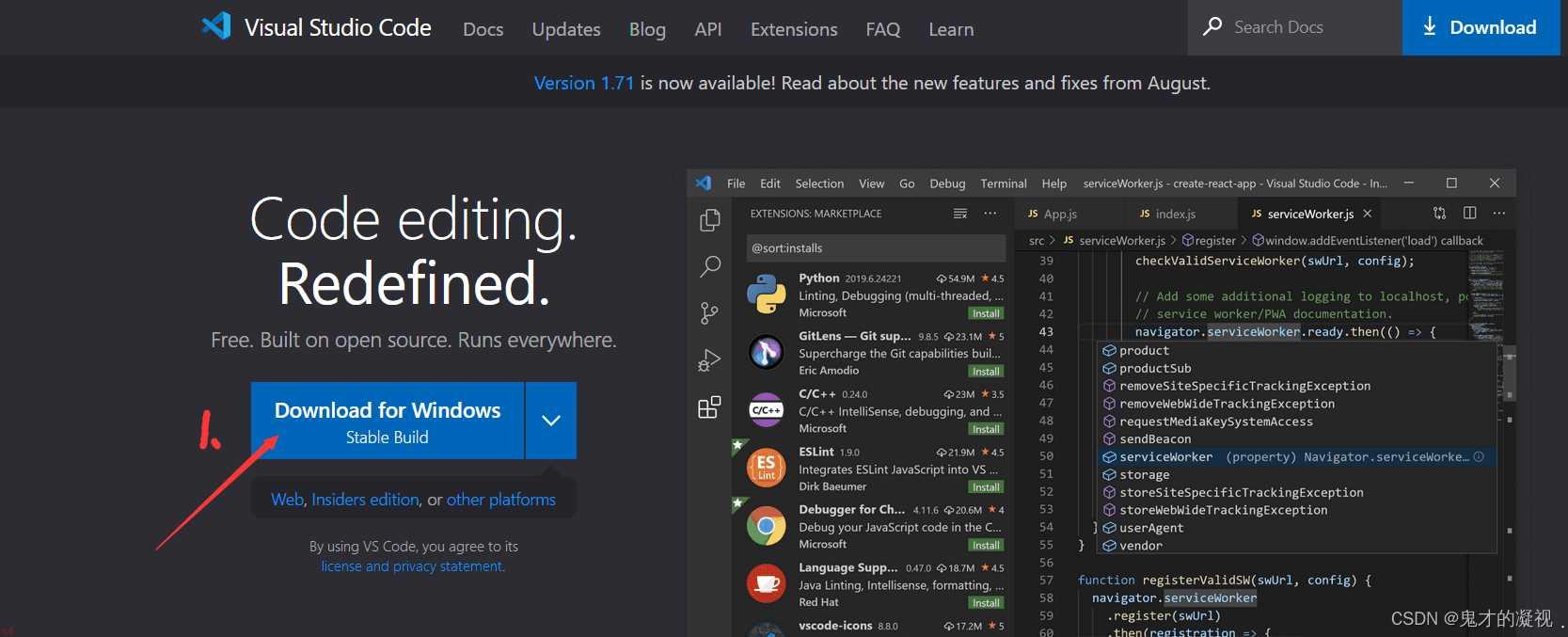1568x637 pixels.
Task: Click the VS Code window menu logo
Action: 704,183
